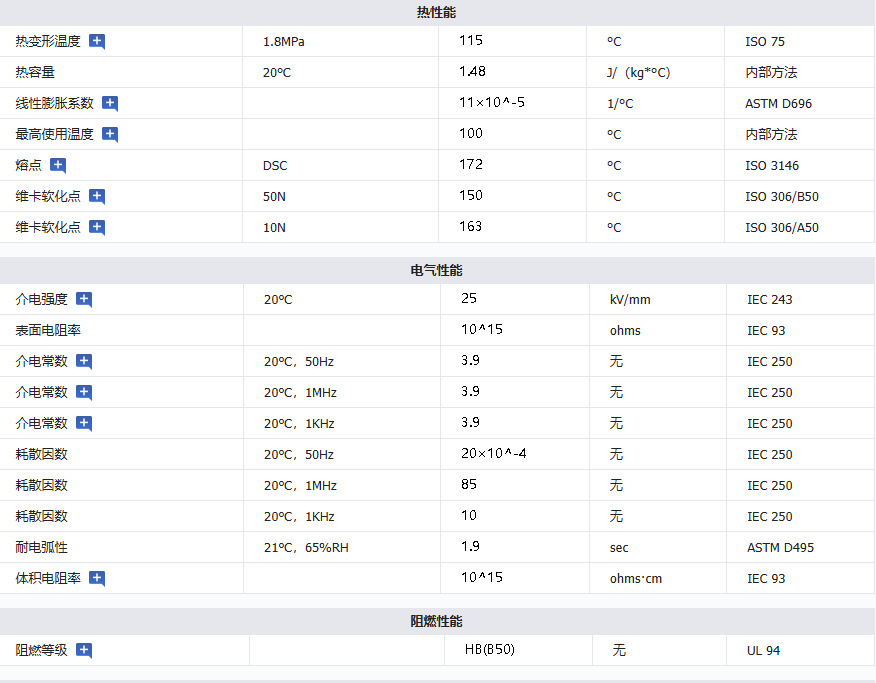876x683 pixels.
Task: Open plus icon for 介电常数 1KHz row
Action: [84, 423]
